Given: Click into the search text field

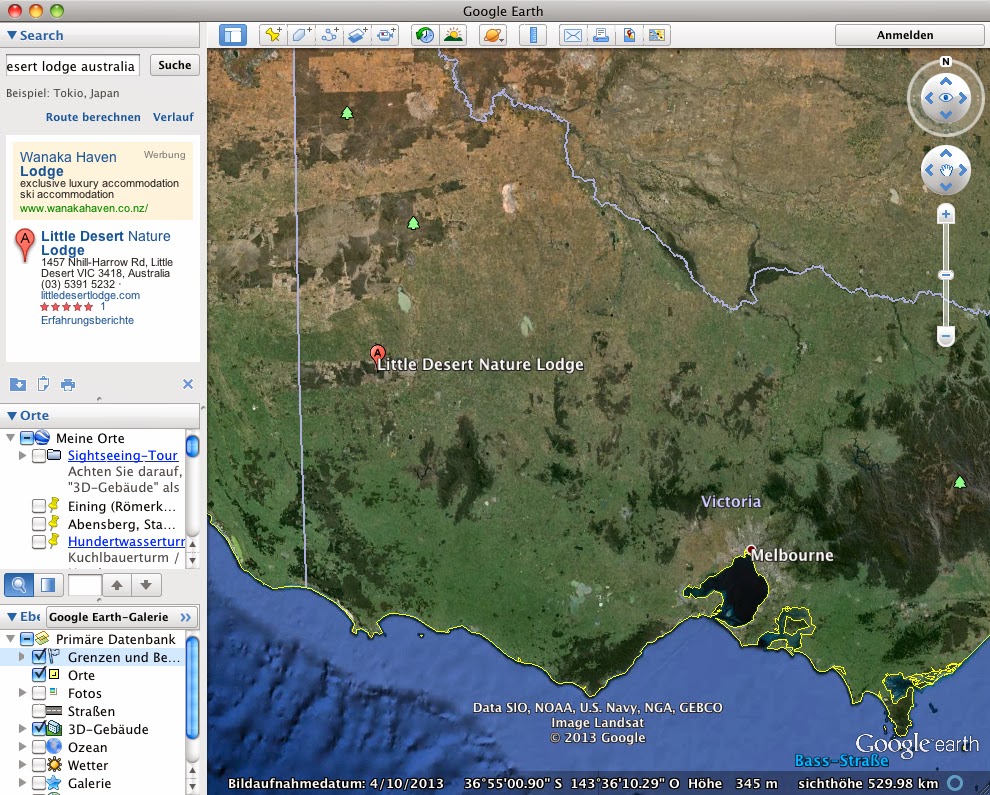Looking at the screenshot, I should click(x=73, y=66).
